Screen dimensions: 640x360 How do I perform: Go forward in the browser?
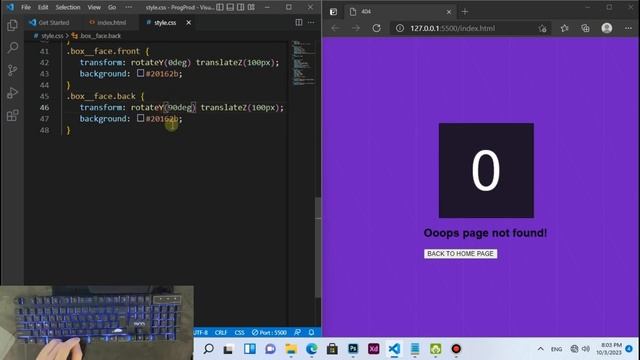pyautogui.click(x=356, y=28)
